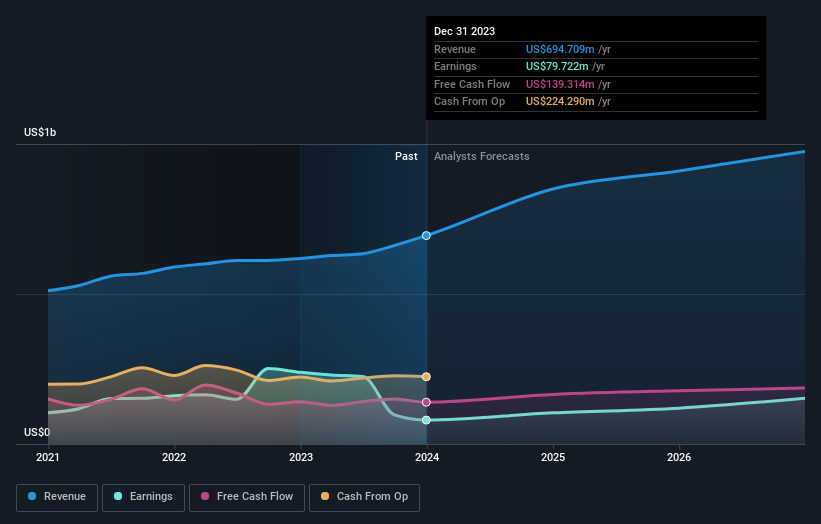Click the pink Free Cash Flow legend dot
This screenshot has width=821, height=524.
pyautogui.click(x=205, y=496)
